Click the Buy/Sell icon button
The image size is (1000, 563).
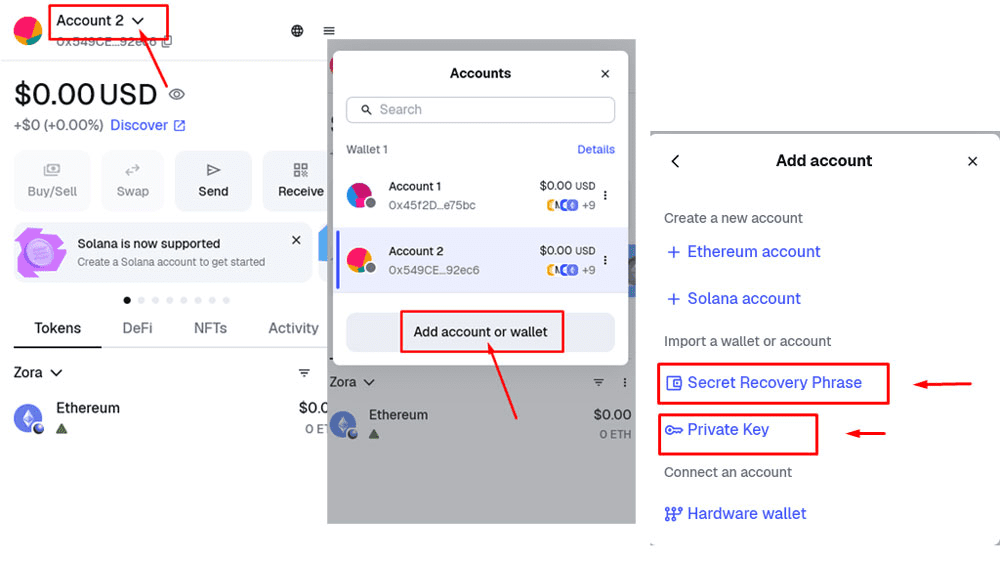click(52, 171)
